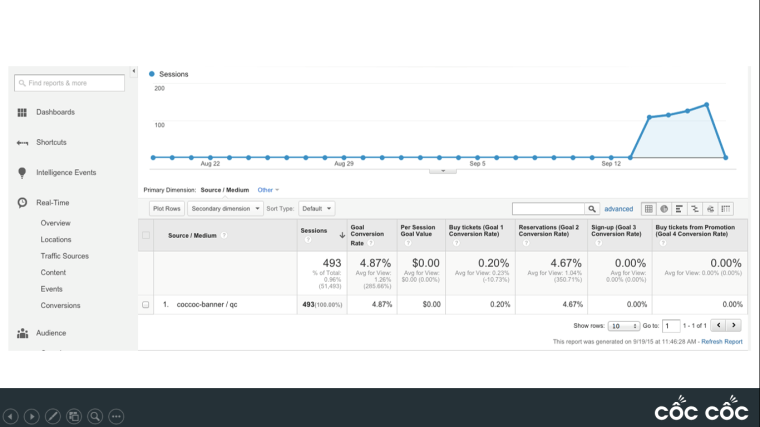Click the Real-Time clock icon
This screenshot has width=760, height=427.
(22, 203)
